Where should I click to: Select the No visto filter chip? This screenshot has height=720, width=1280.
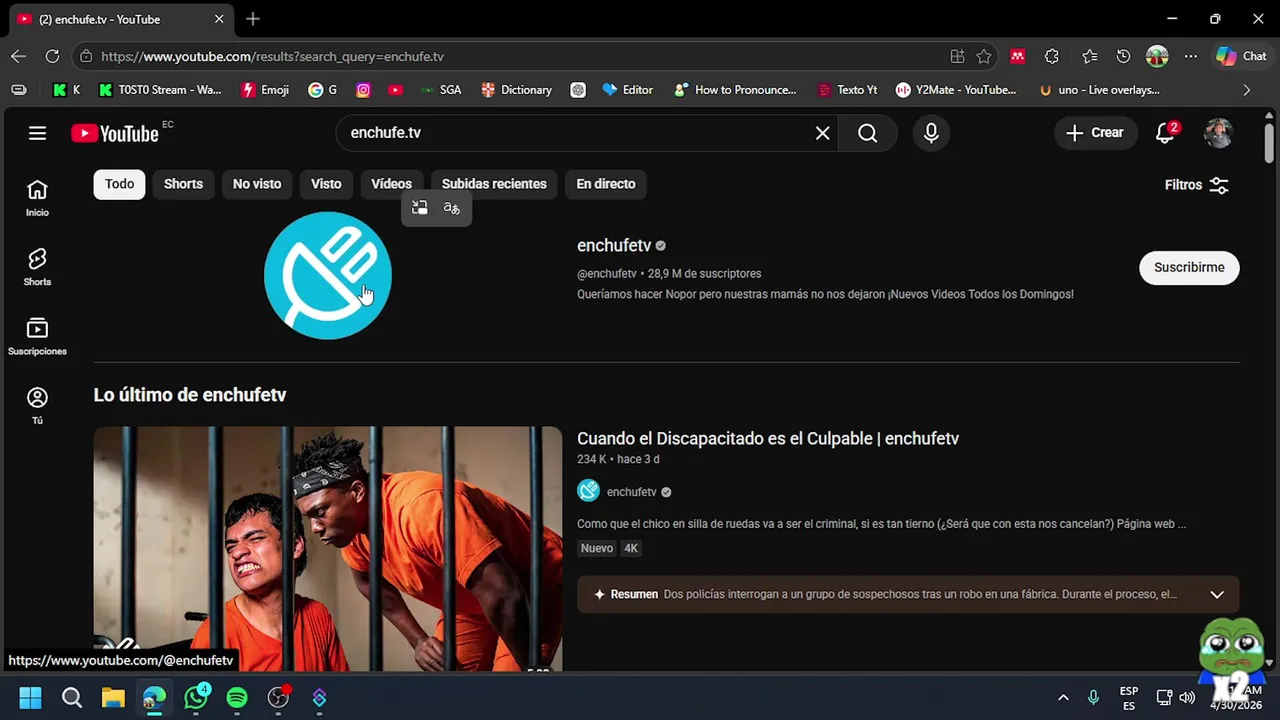click(257, 184)
